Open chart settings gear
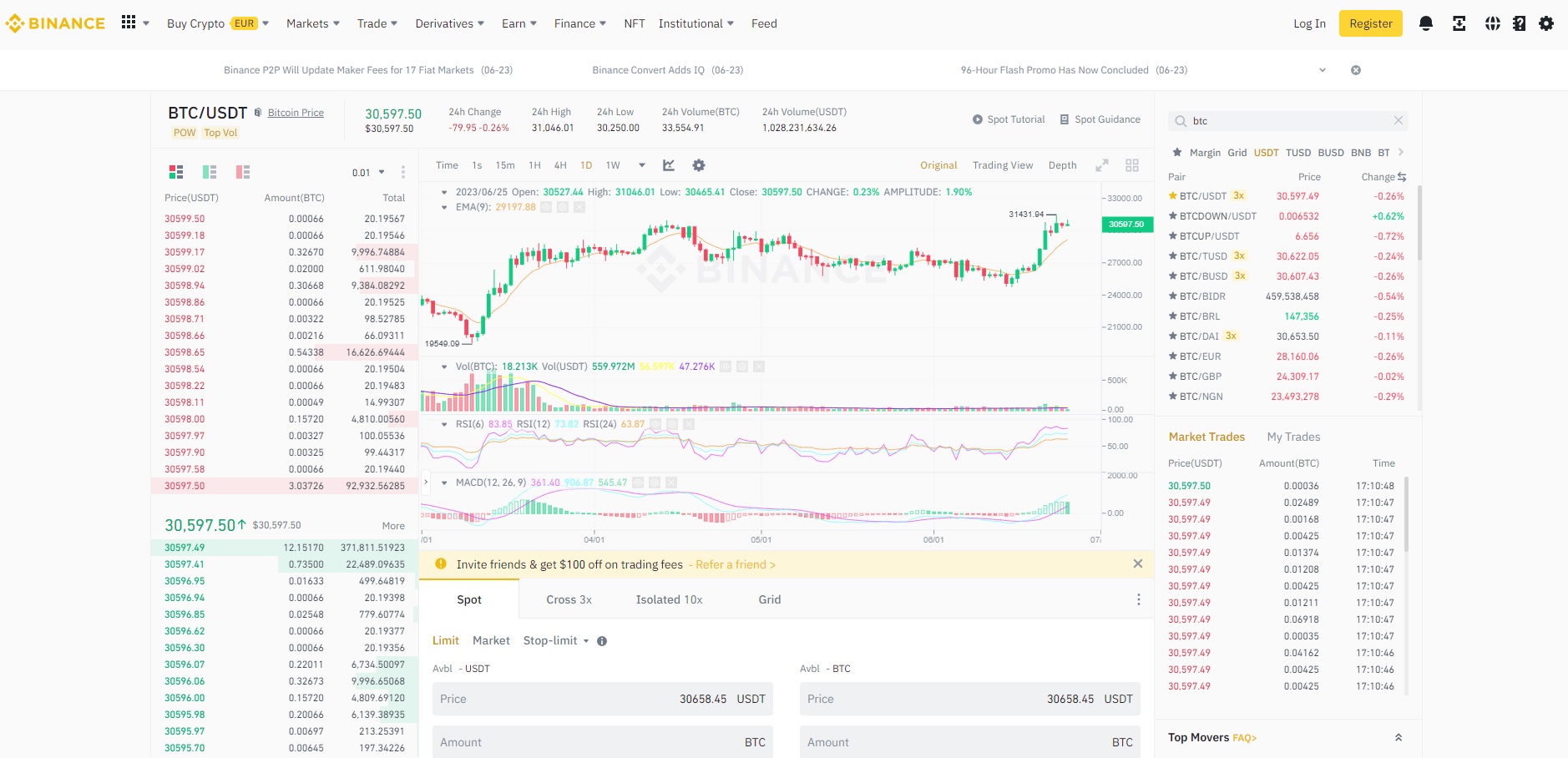Viewport: 1568px width, 758px height. [x=699, y=165]
